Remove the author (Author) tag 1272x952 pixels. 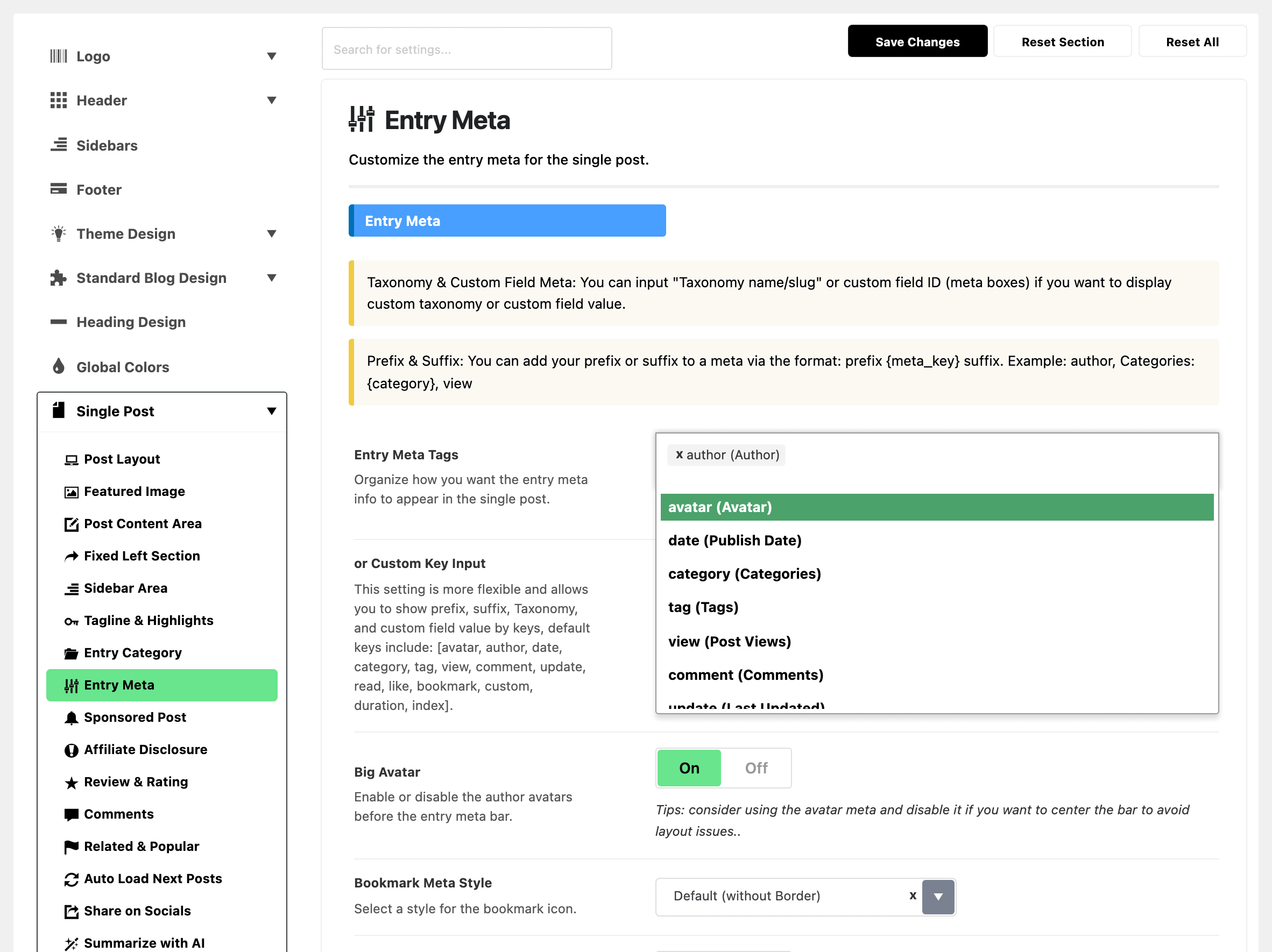(x=679, y=454)
